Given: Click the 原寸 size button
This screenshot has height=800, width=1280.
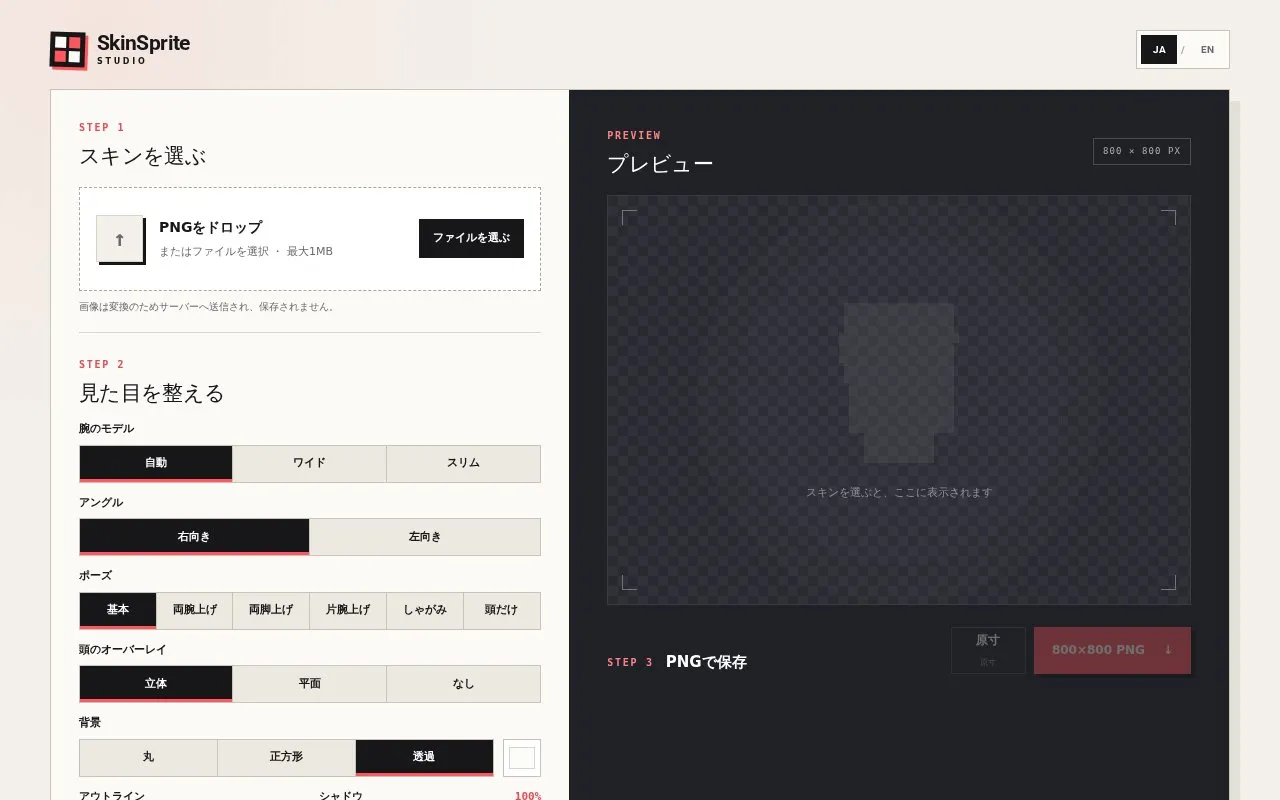Looking at the screenshot, I should (x=988, y=650).
